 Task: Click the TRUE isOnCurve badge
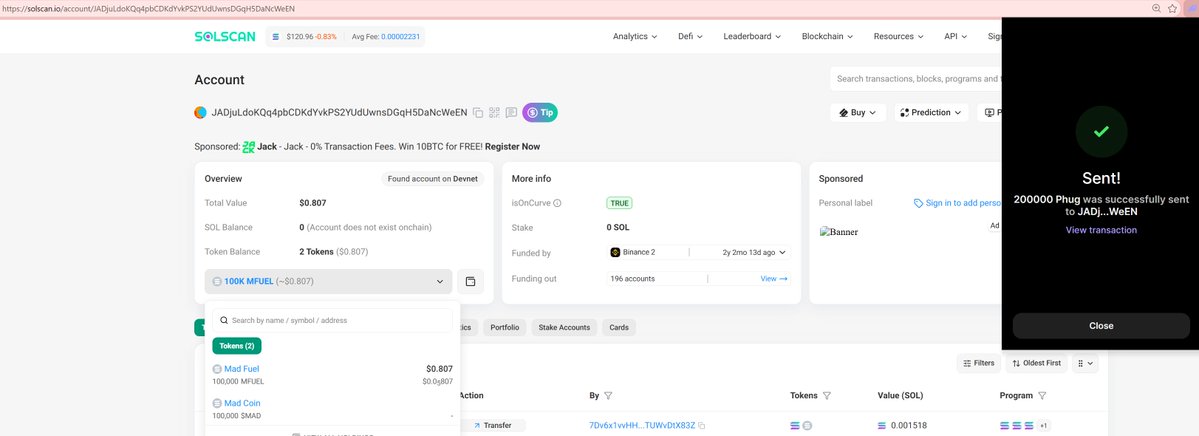pos(619,203)
